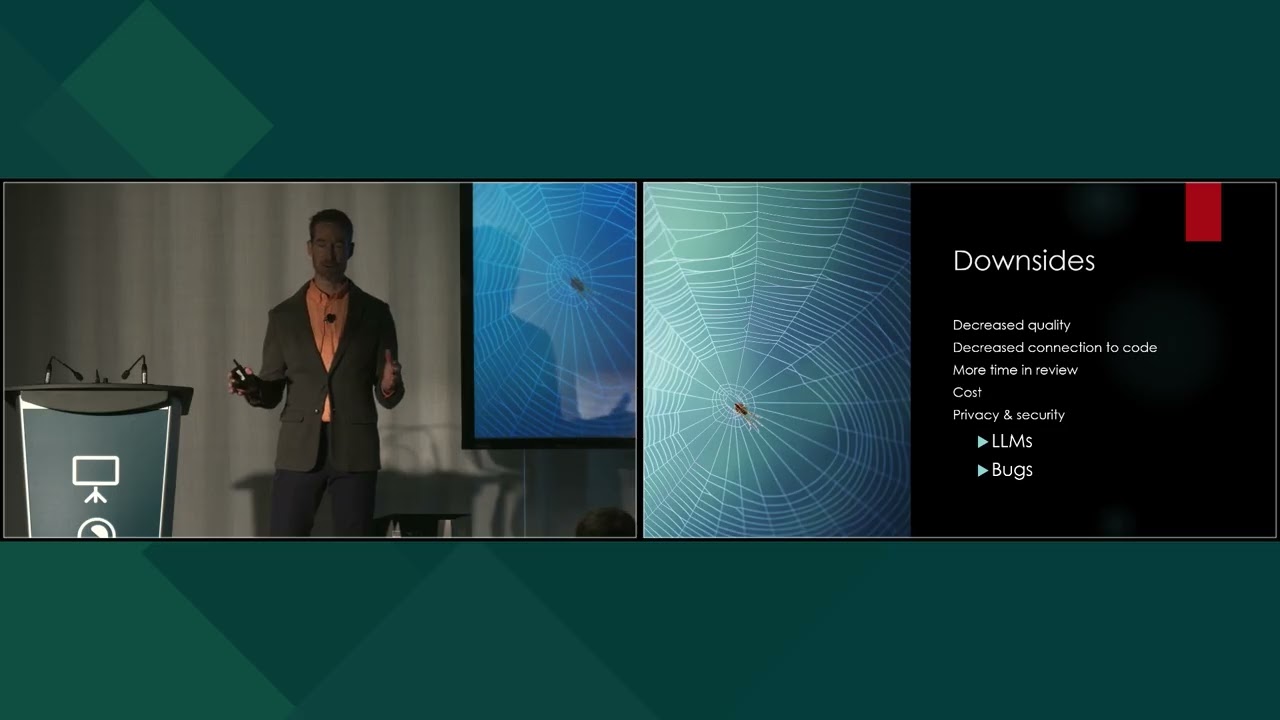The image size is (1280, 720).
Task: Click the arrow bullet beside LLMs
Action: pyautogui.click(x=983, y=442)
